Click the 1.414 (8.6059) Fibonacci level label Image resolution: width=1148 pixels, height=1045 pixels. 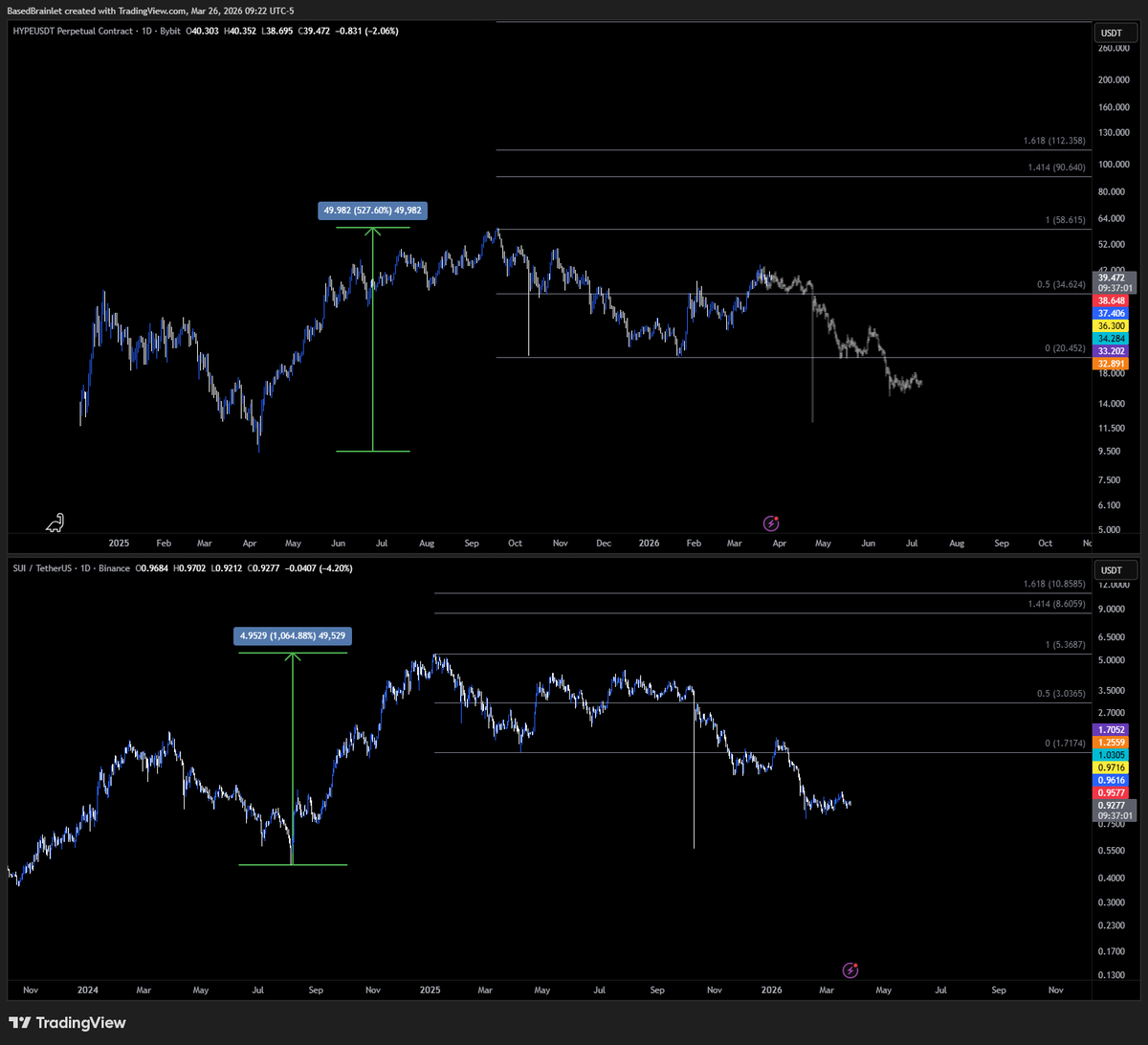(x=1055, y=604)
